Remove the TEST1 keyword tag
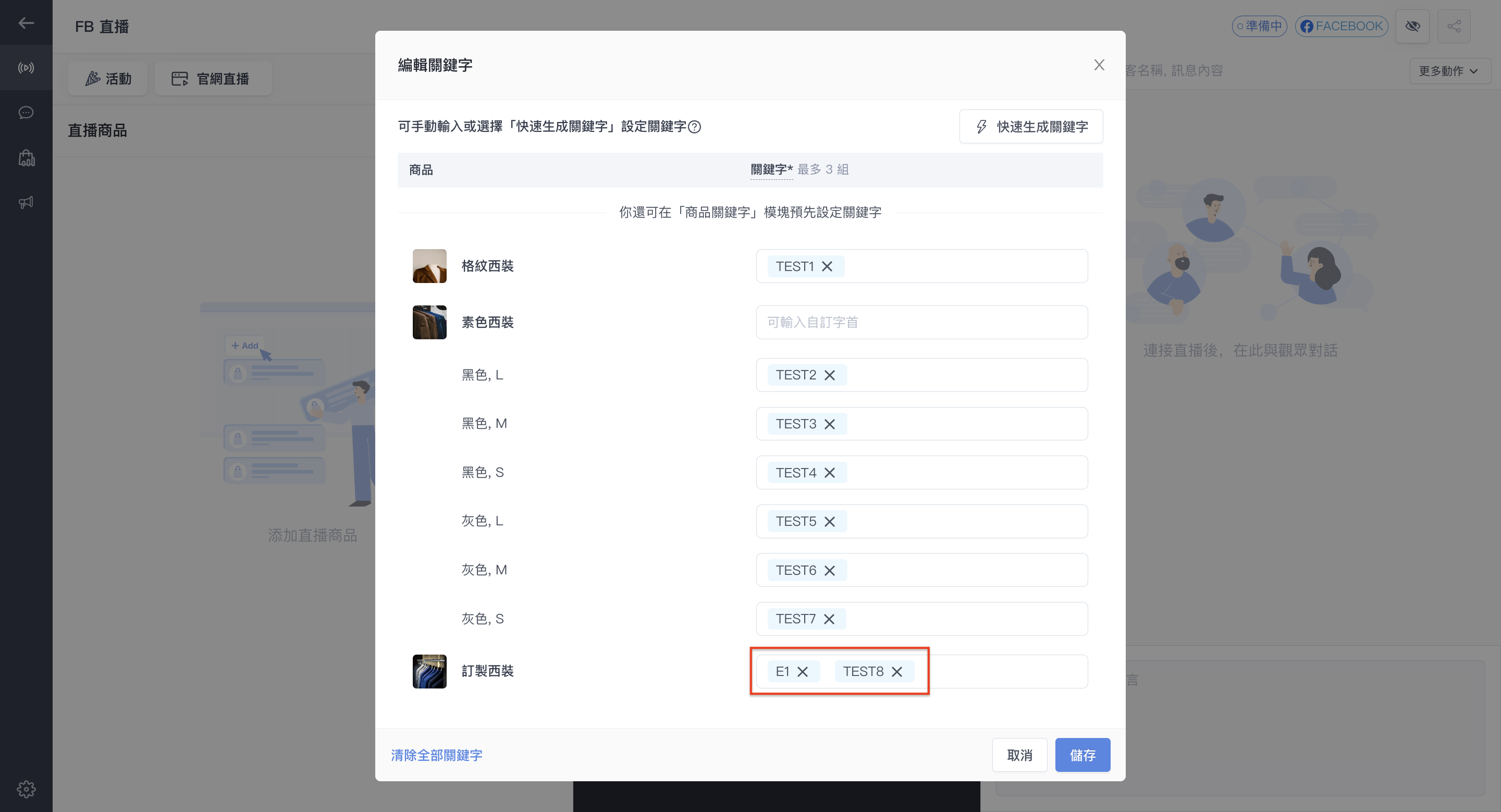The image size is (1501, 812). tap(827, 266)
